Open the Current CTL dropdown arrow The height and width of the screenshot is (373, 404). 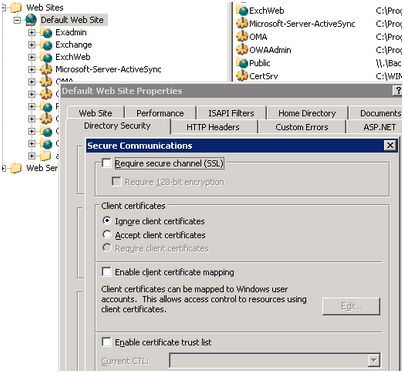[x=374, y=360]
